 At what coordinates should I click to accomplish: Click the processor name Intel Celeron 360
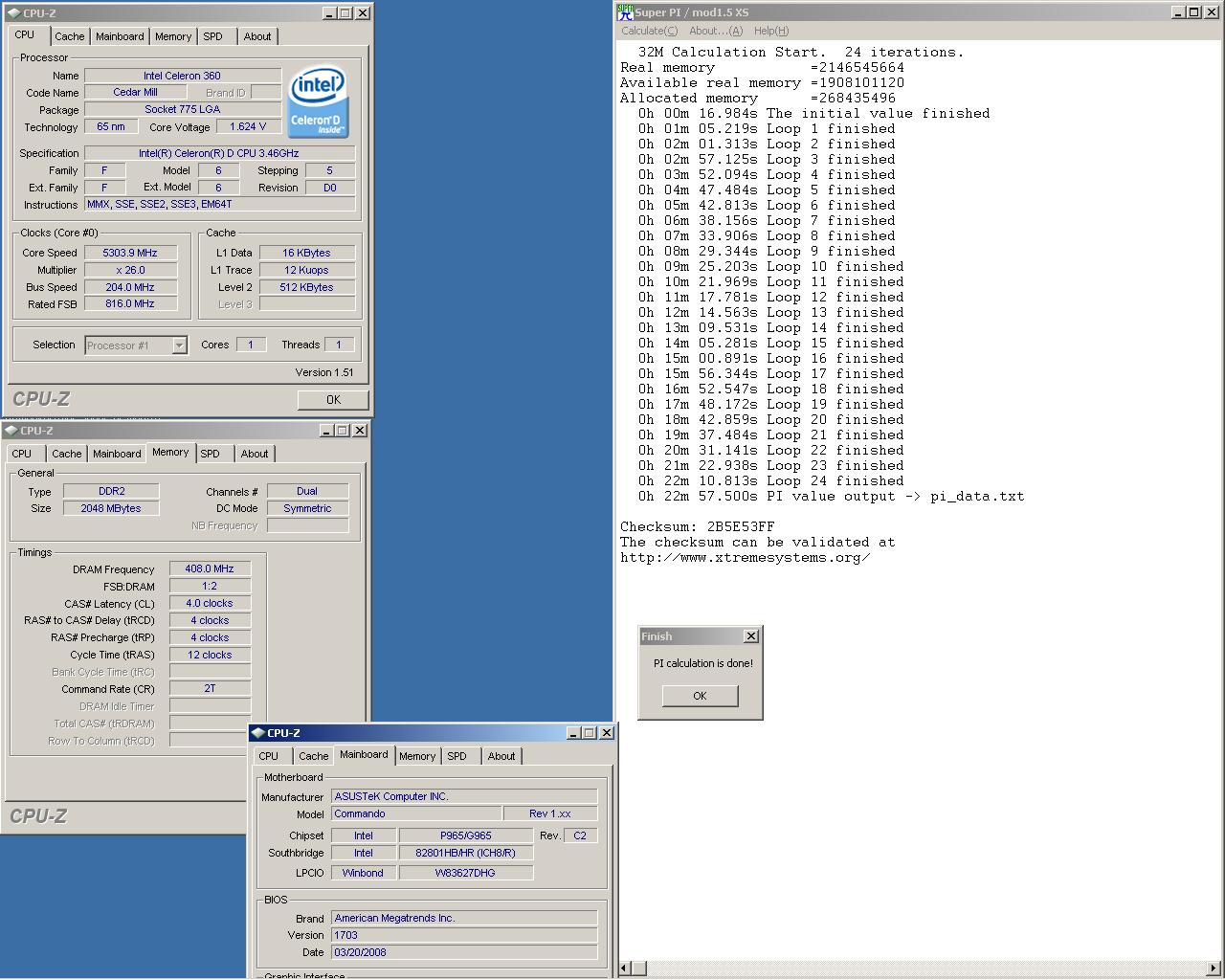point(182,76)
